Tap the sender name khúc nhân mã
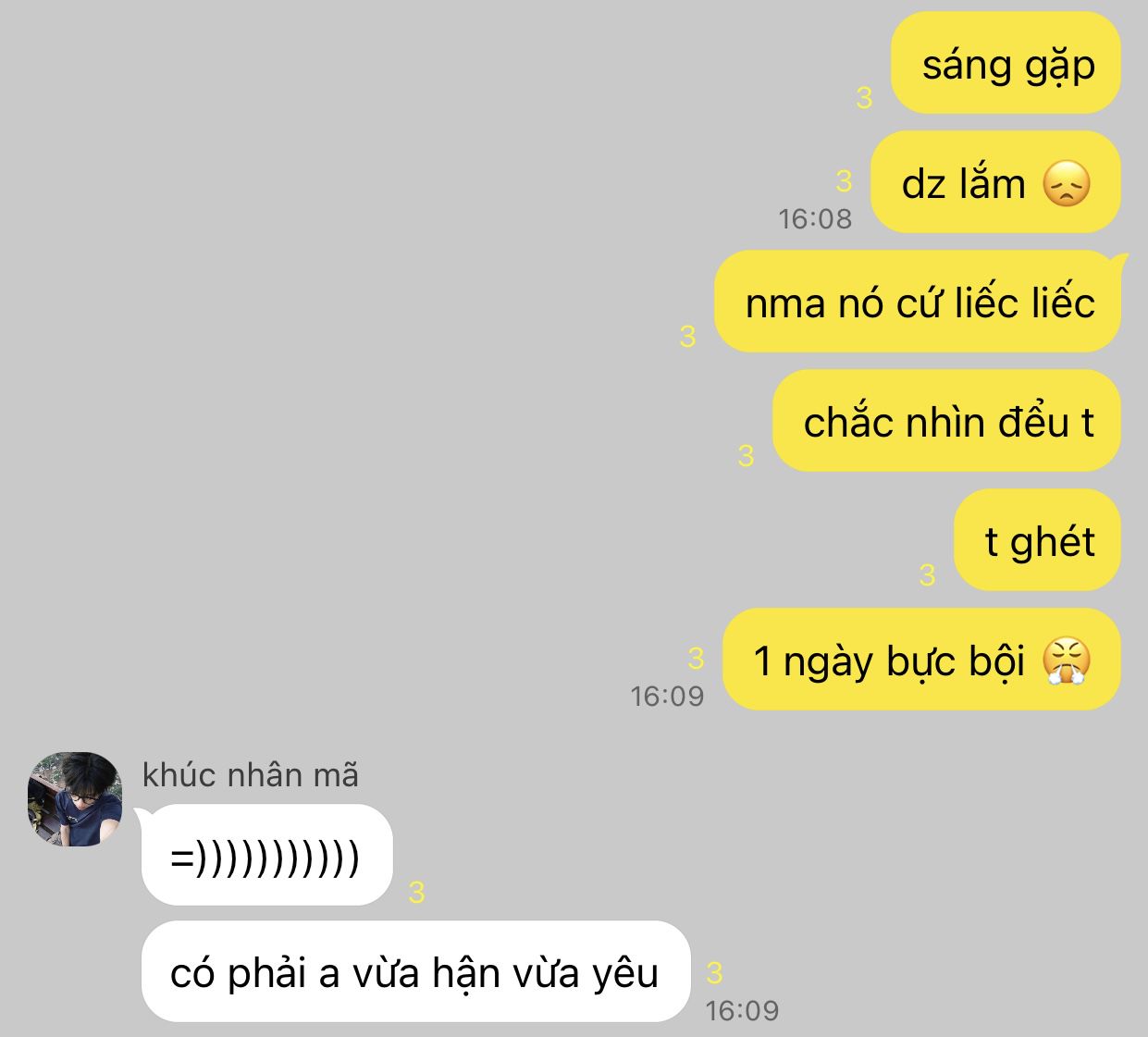Image resolution: width=1148 pixels, height=1037 pixels. [x=251, y=775]
